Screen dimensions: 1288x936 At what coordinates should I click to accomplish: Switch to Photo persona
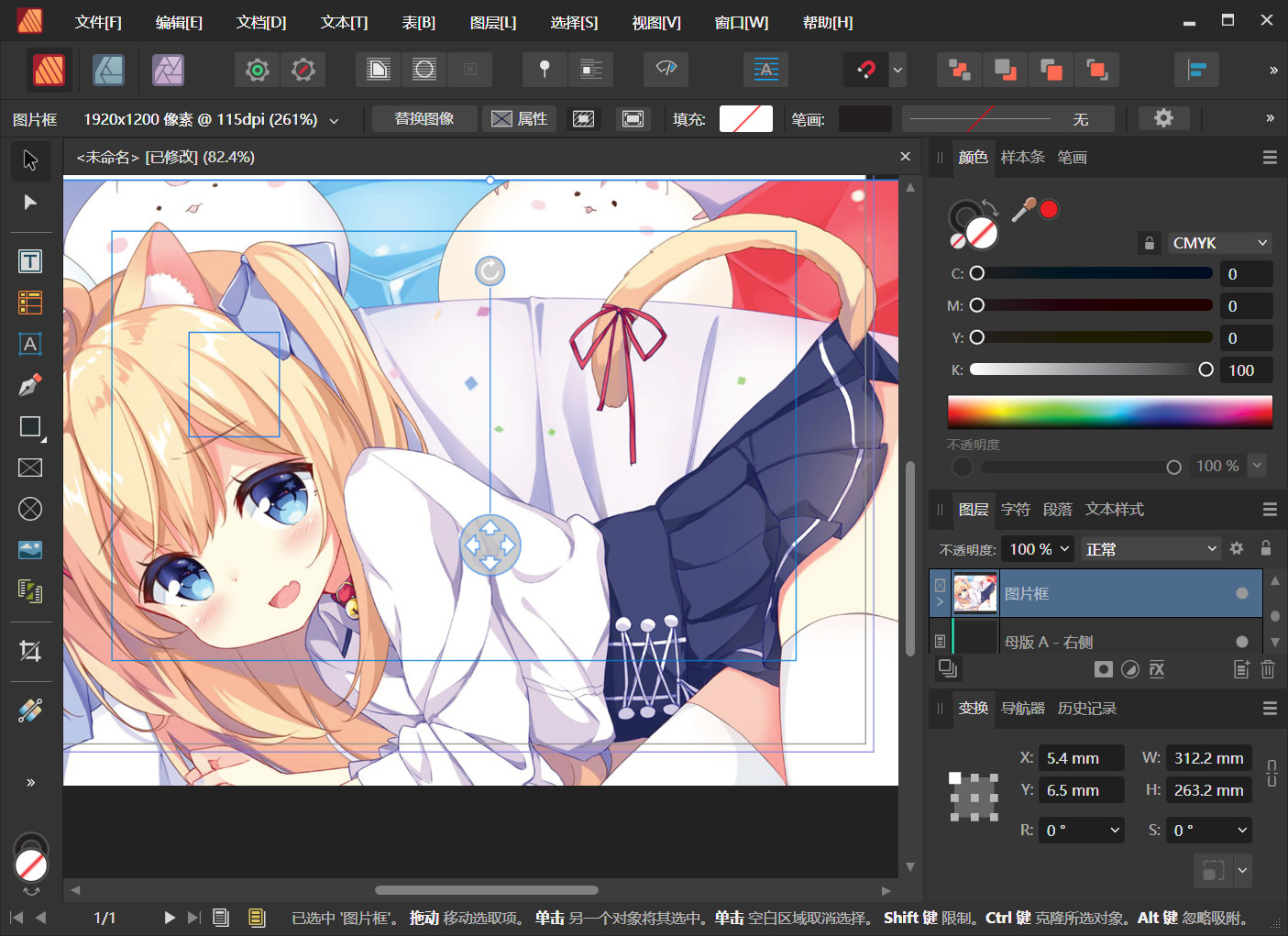pyautogui.click(x=168, y=70)
